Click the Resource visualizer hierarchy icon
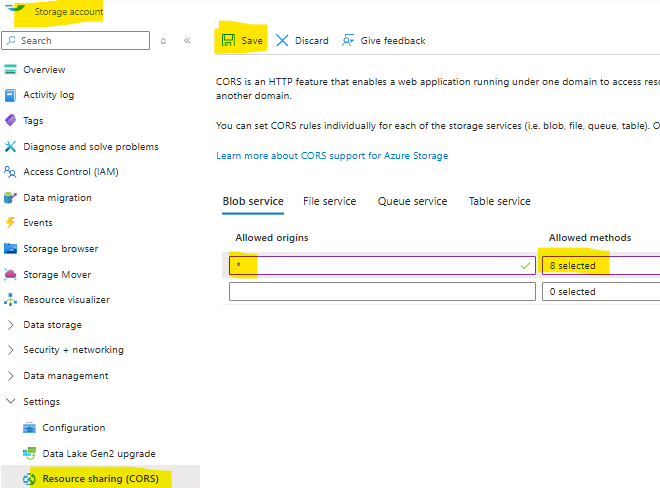Image resolution: width=660 pixels, height=488 pixels. (x=11, y=300)
